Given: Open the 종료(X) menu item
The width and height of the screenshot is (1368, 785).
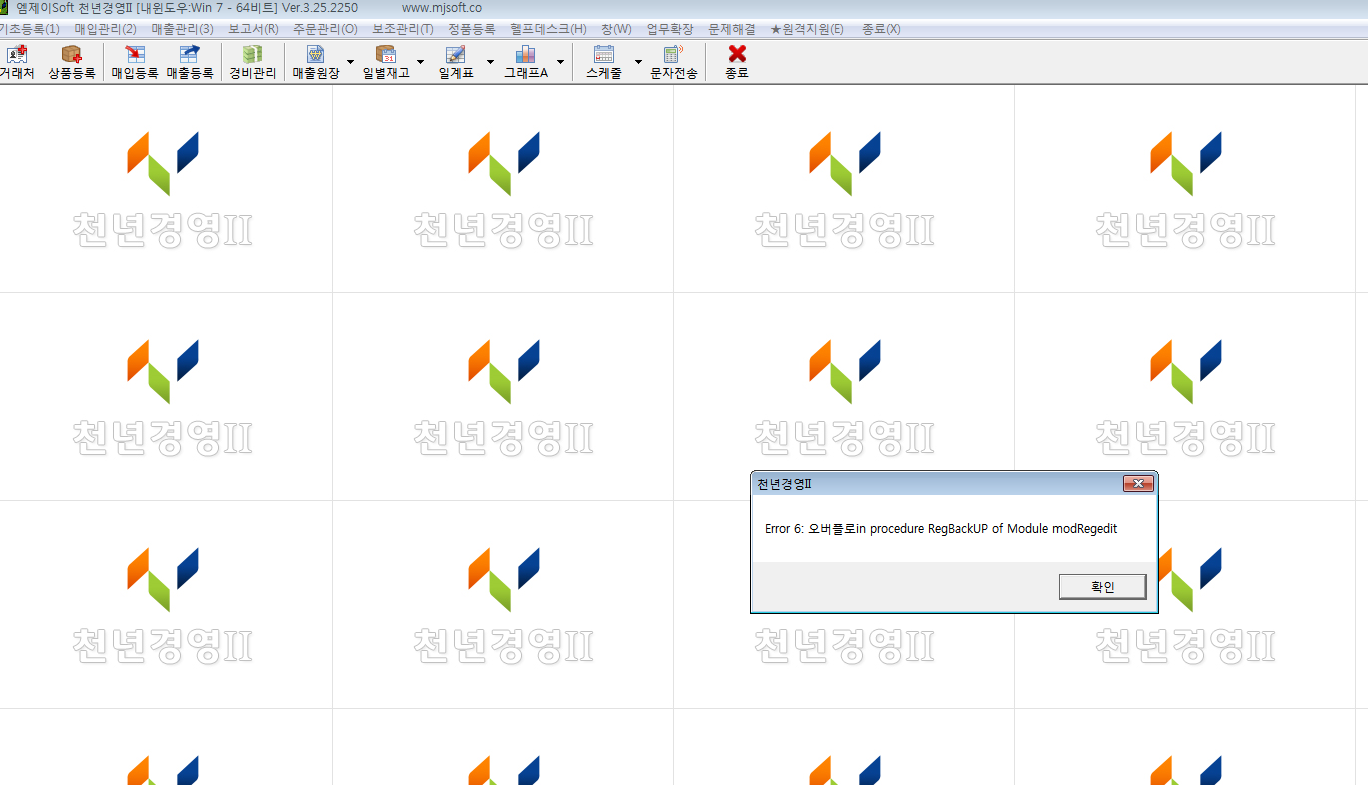Looking at the screenshot, I should point(881,29).
